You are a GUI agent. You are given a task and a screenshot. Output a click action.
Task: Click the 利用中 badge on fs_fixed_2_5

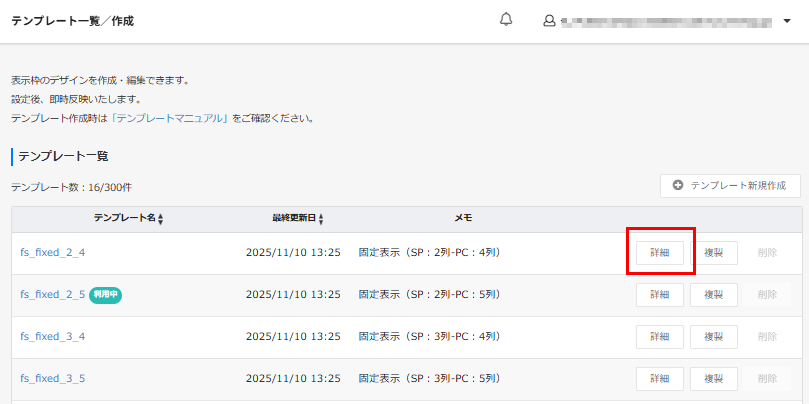click(x=105, y=295)
